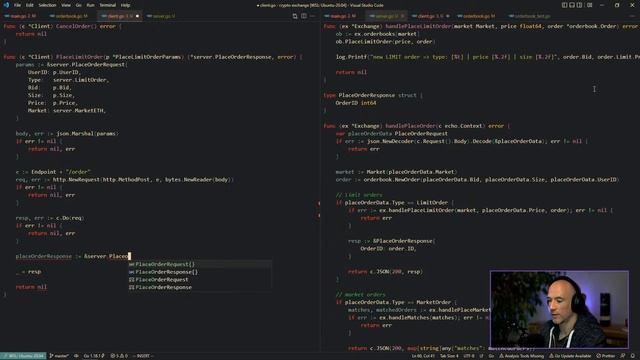Switch to orderbook.go tab in left editor

70,16
